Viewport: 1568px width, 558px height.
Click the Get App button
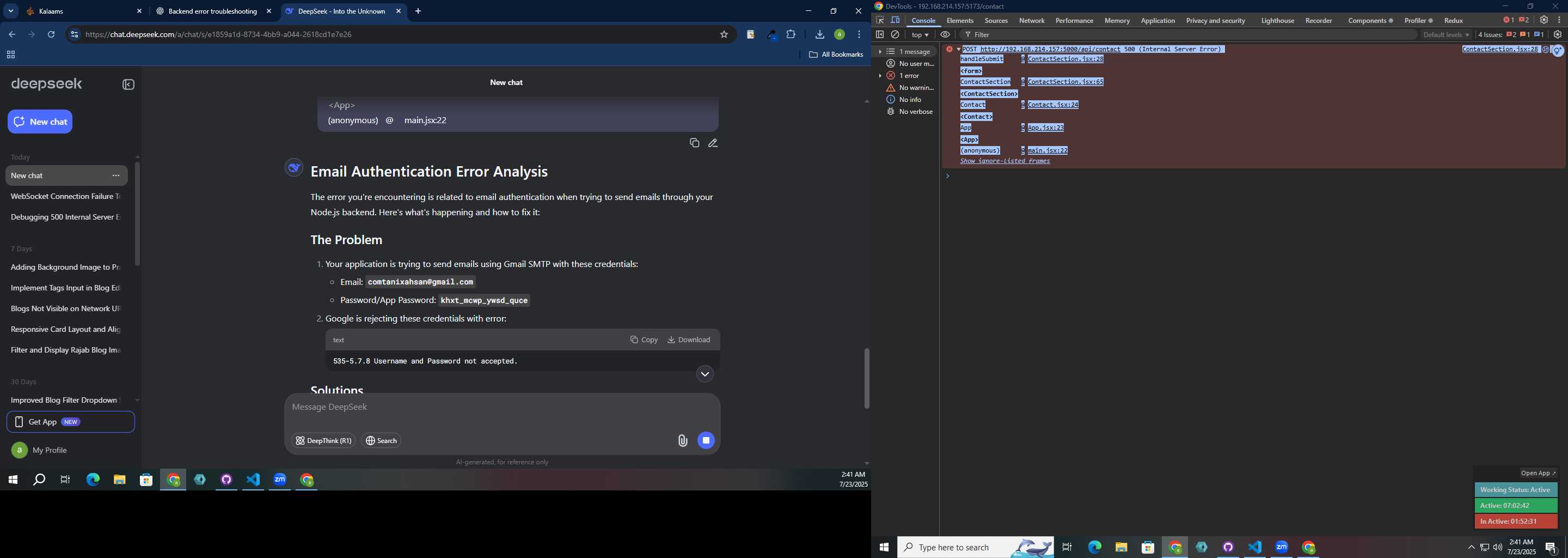coord(71,422)
